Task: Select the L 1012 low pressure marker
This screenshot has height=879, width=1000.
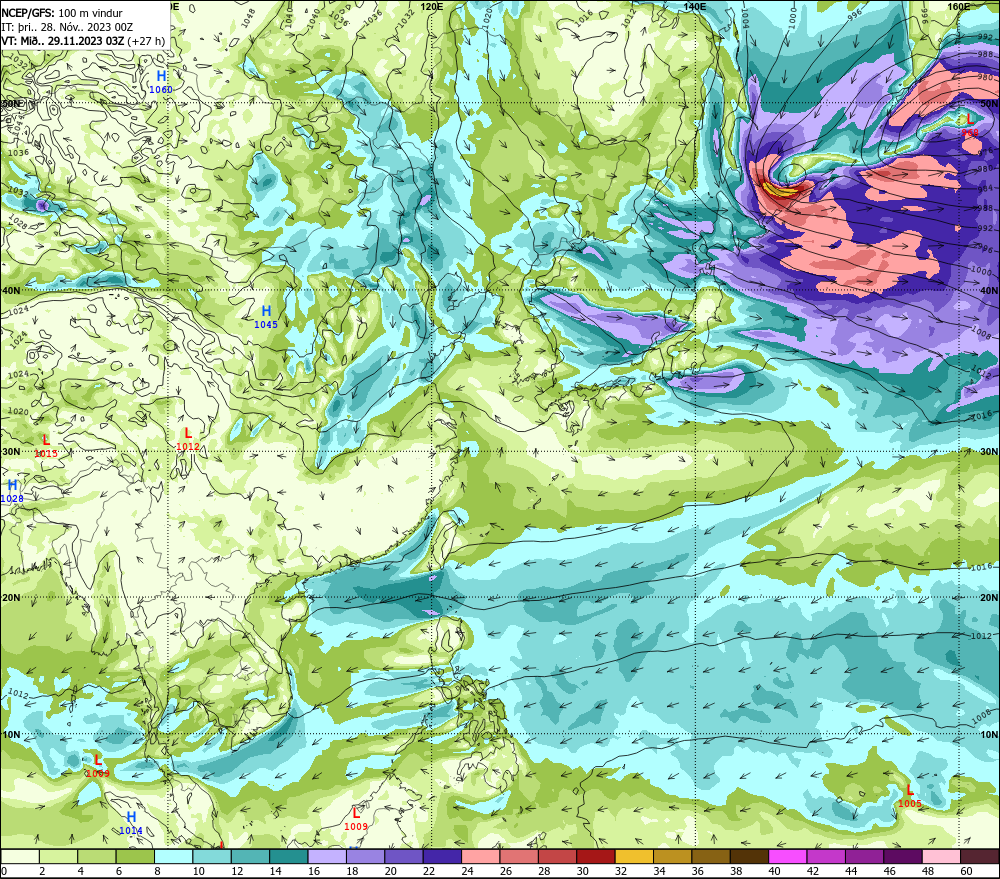Action: (188, 440)
